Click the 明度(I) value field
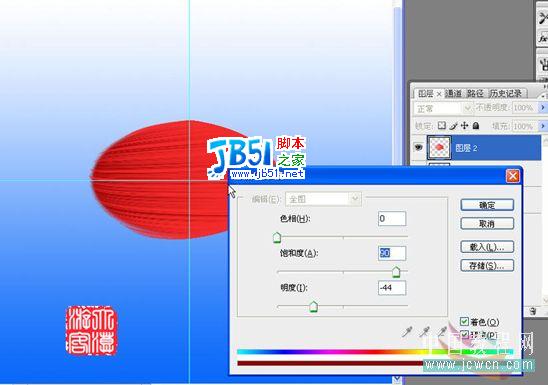Image resolution: width=548 pixels, height=385 pixels. point(392,288)
